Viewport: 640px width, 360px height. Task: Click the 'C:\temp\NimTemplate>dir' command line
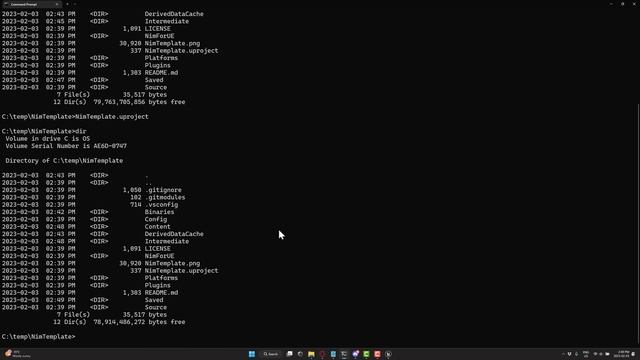tap(44, 131)
